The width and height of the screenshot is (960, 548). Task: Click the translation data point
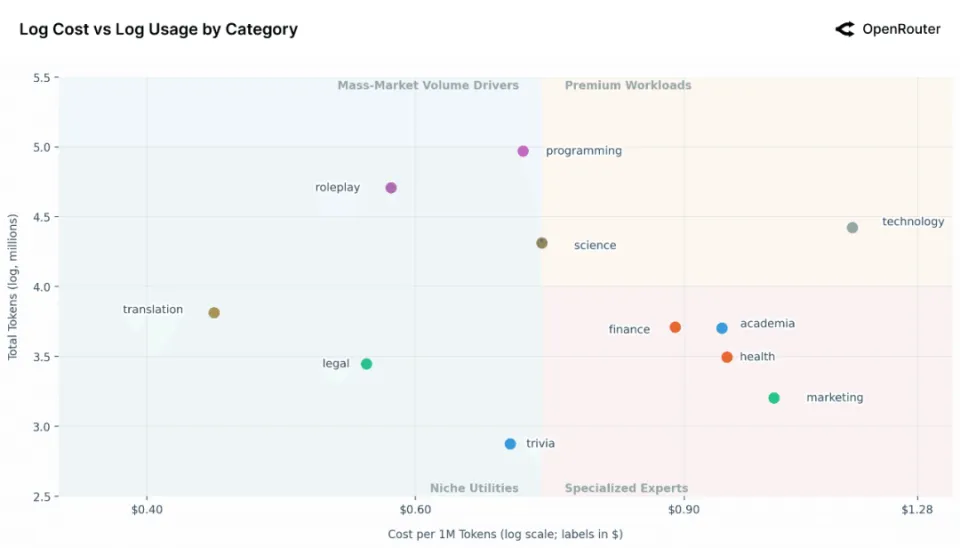pos(214,313)
